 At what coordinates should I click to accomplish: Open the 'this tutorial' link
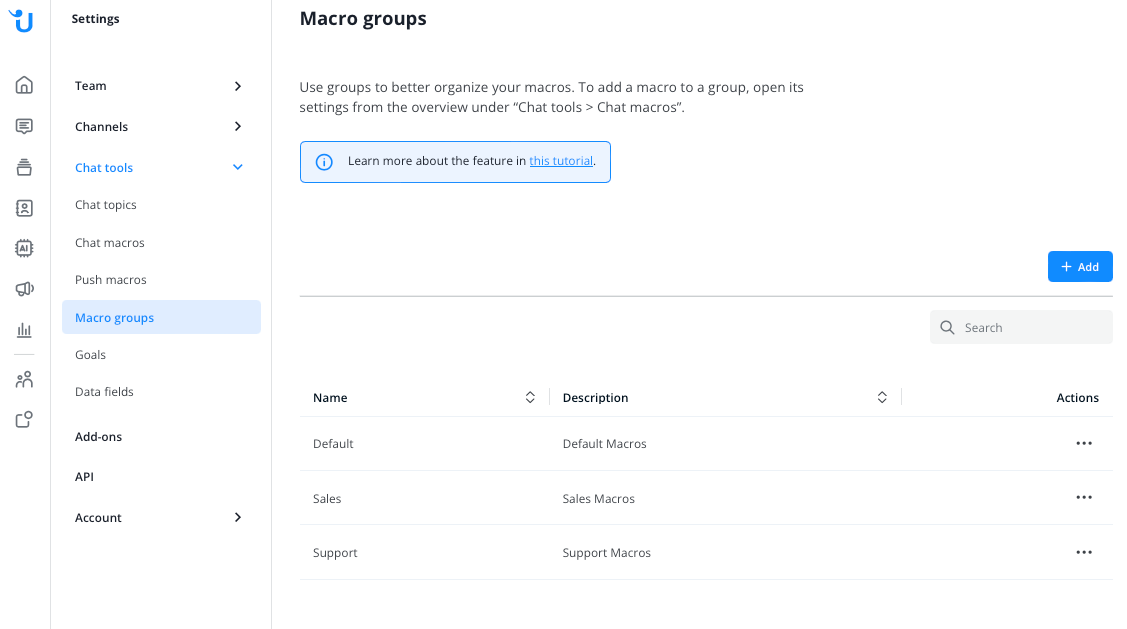[x=561, y=161]
